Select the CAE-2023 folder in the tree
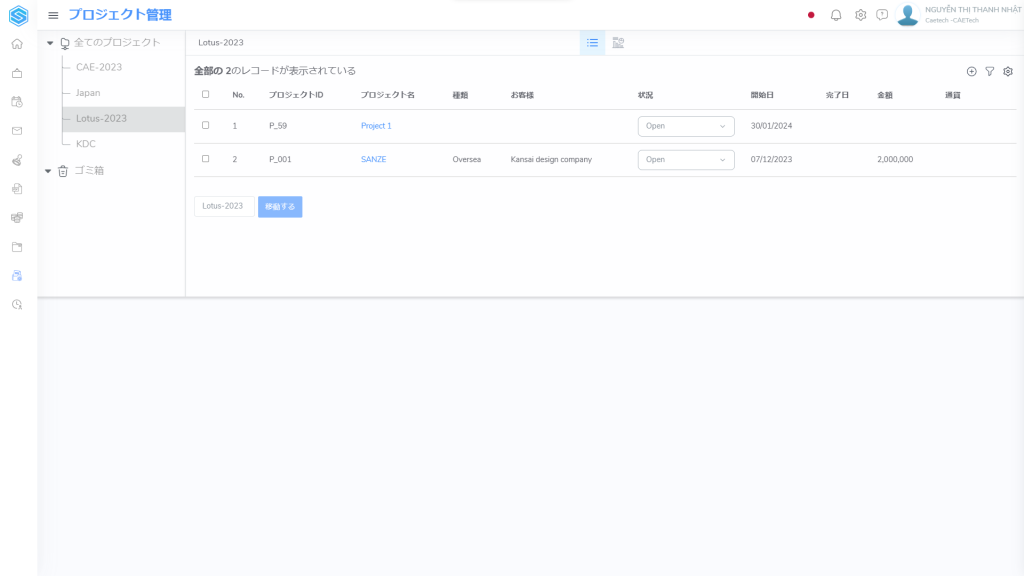 99,67
